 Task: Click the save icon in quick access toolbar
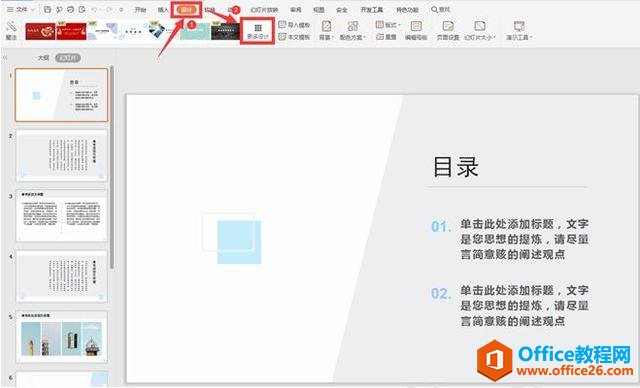click(x=47, y=9)
